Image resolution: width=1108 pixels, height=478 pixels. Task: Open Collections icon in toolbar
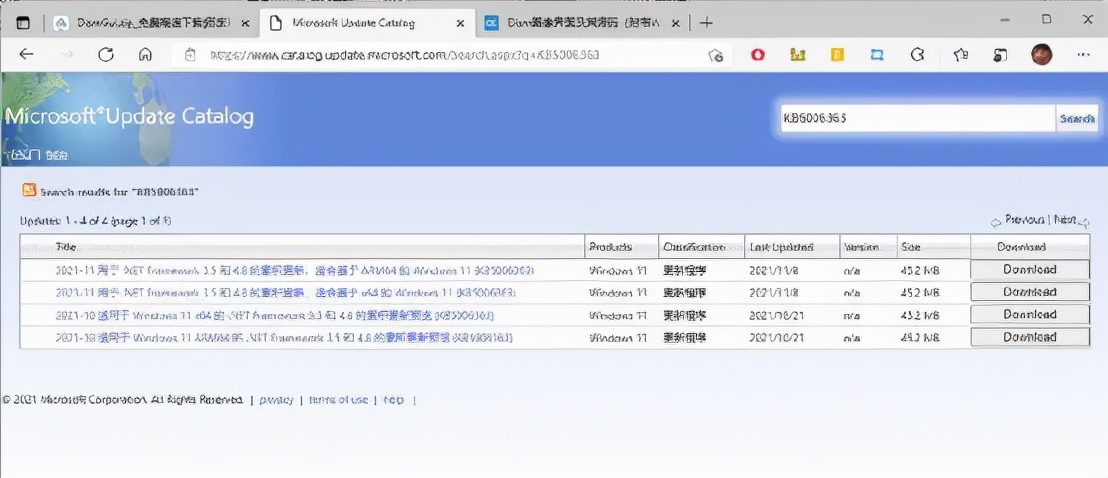pyautogui.click(x=1000, y=54)
